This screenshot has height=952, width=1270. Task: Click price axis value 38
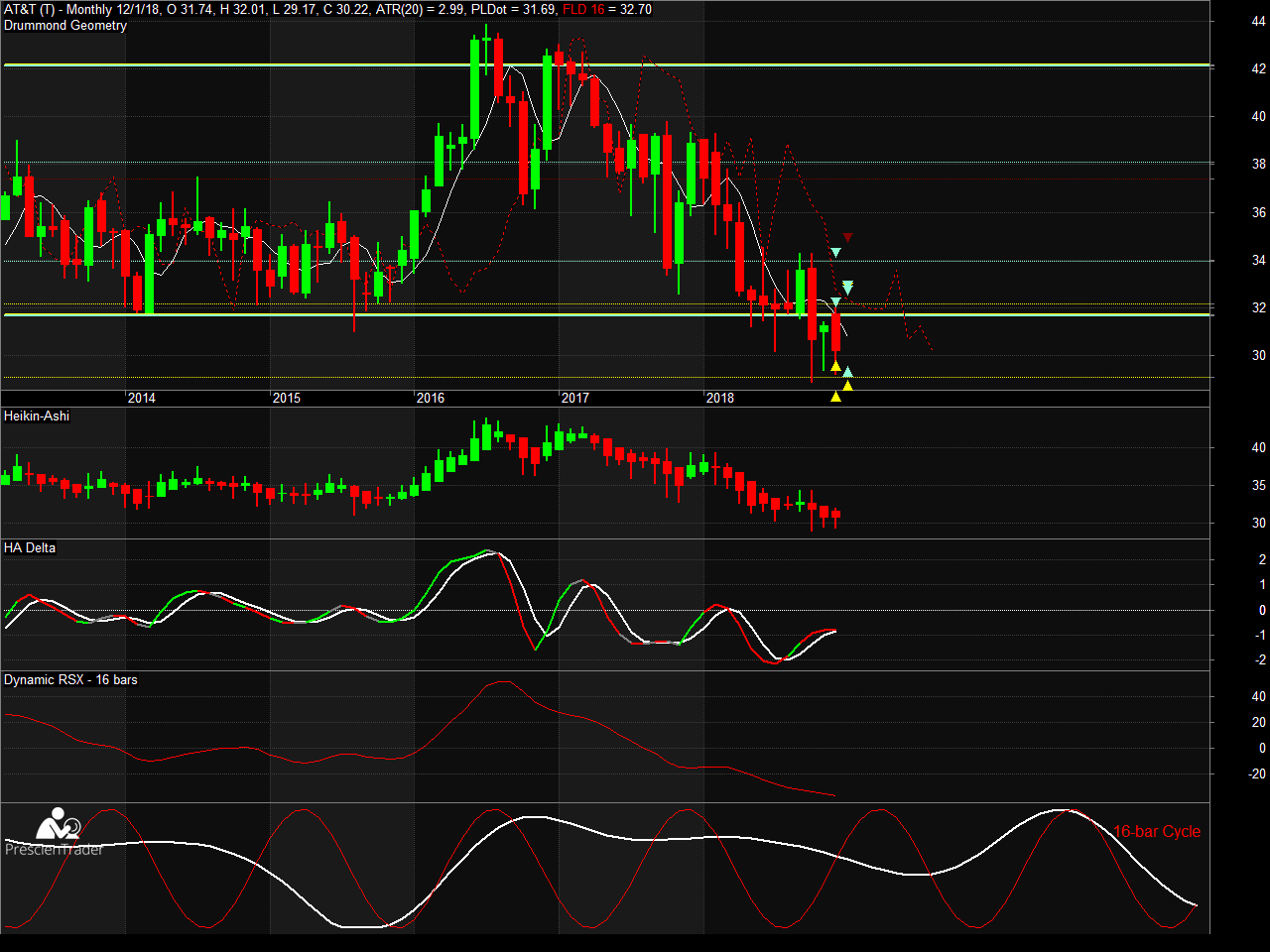tap(1258, 165)
